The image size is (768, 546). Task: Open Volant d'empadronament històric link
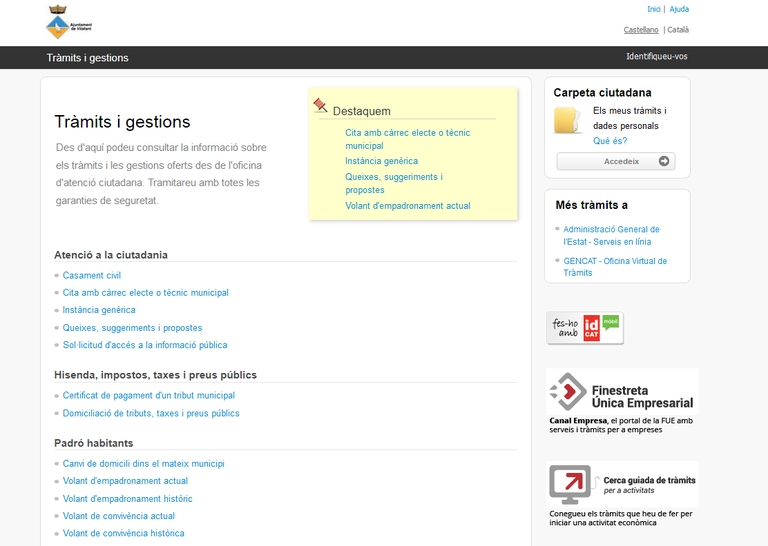tap(127, 499)
